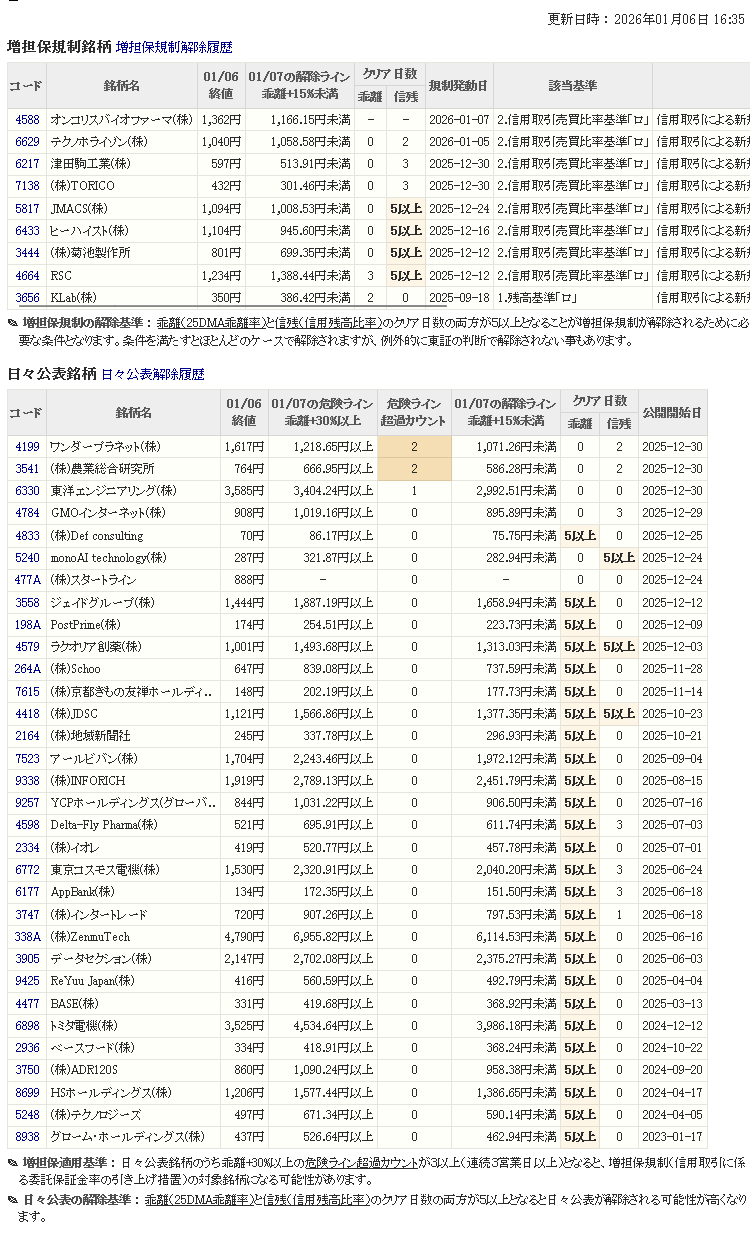Click stock code 4199 ワンダープラネット
Screen dimensions: 752x1236
tap(27, 447)
